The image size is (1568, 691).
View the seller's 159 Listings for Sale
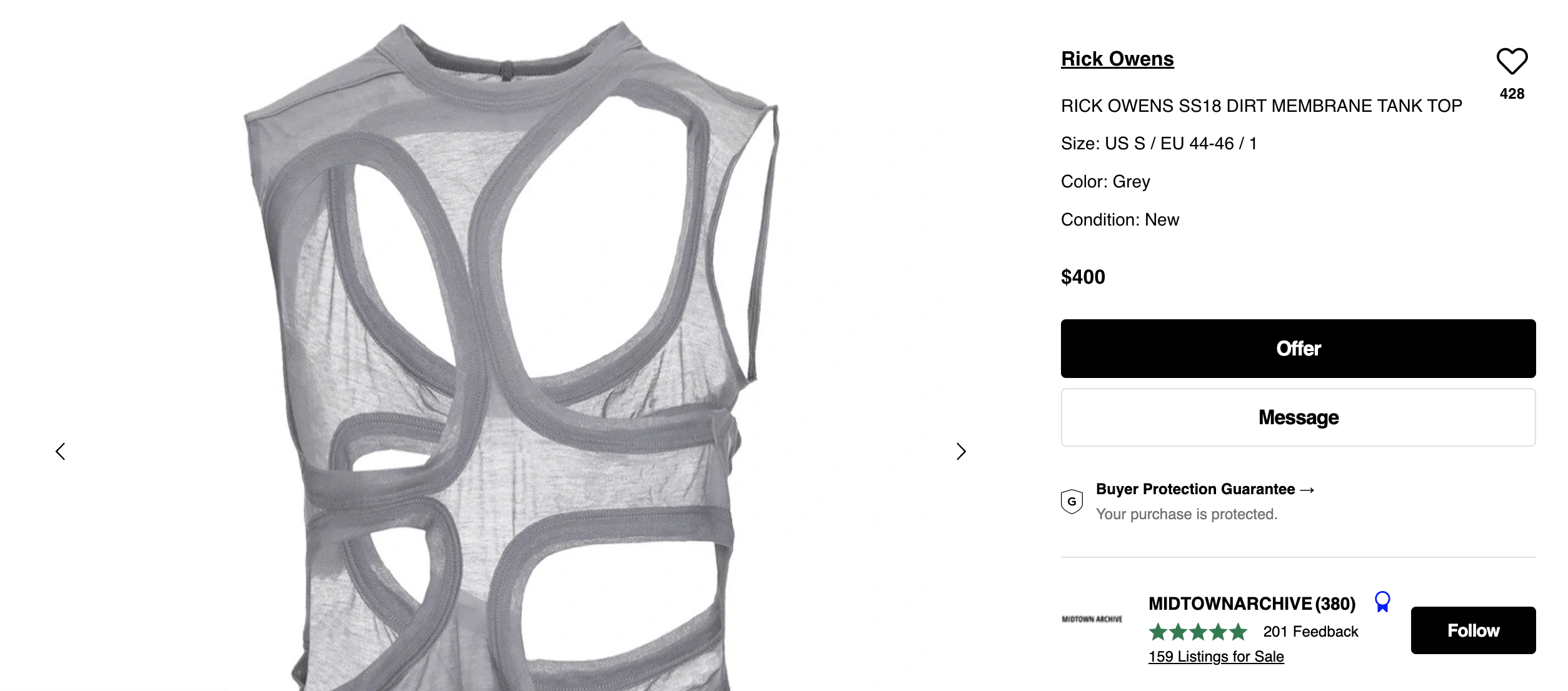[x=1216, y=657]
